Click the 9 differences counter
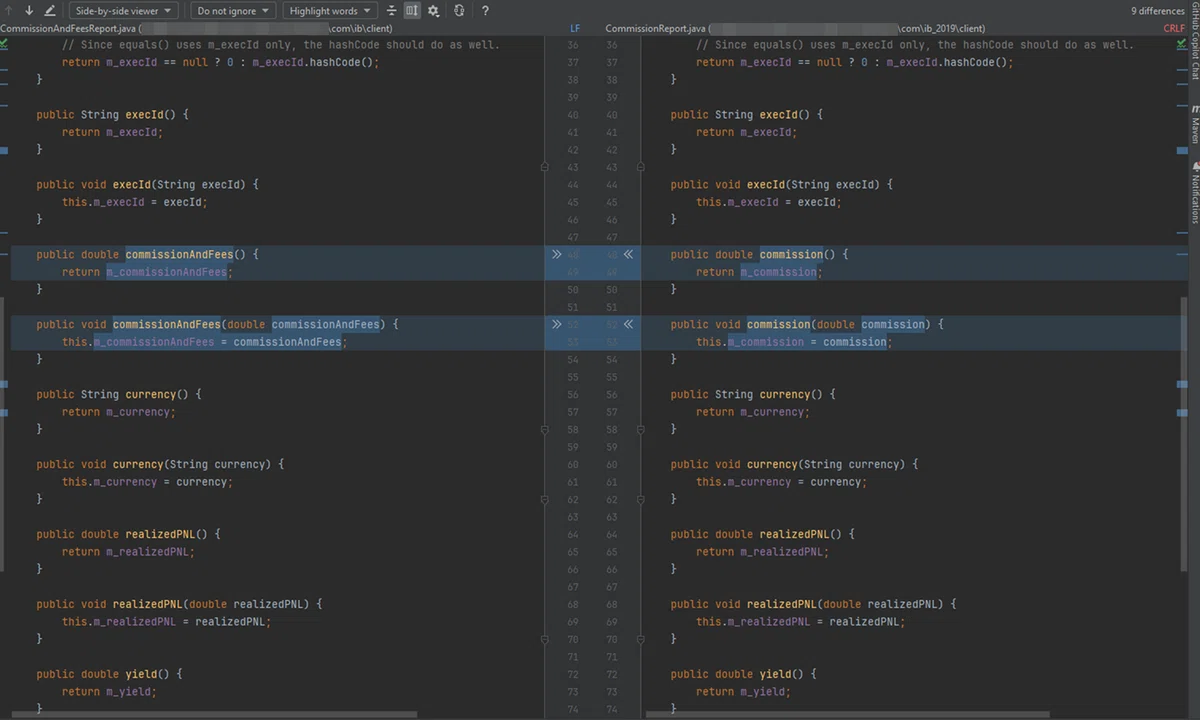 pos(1157,11)
